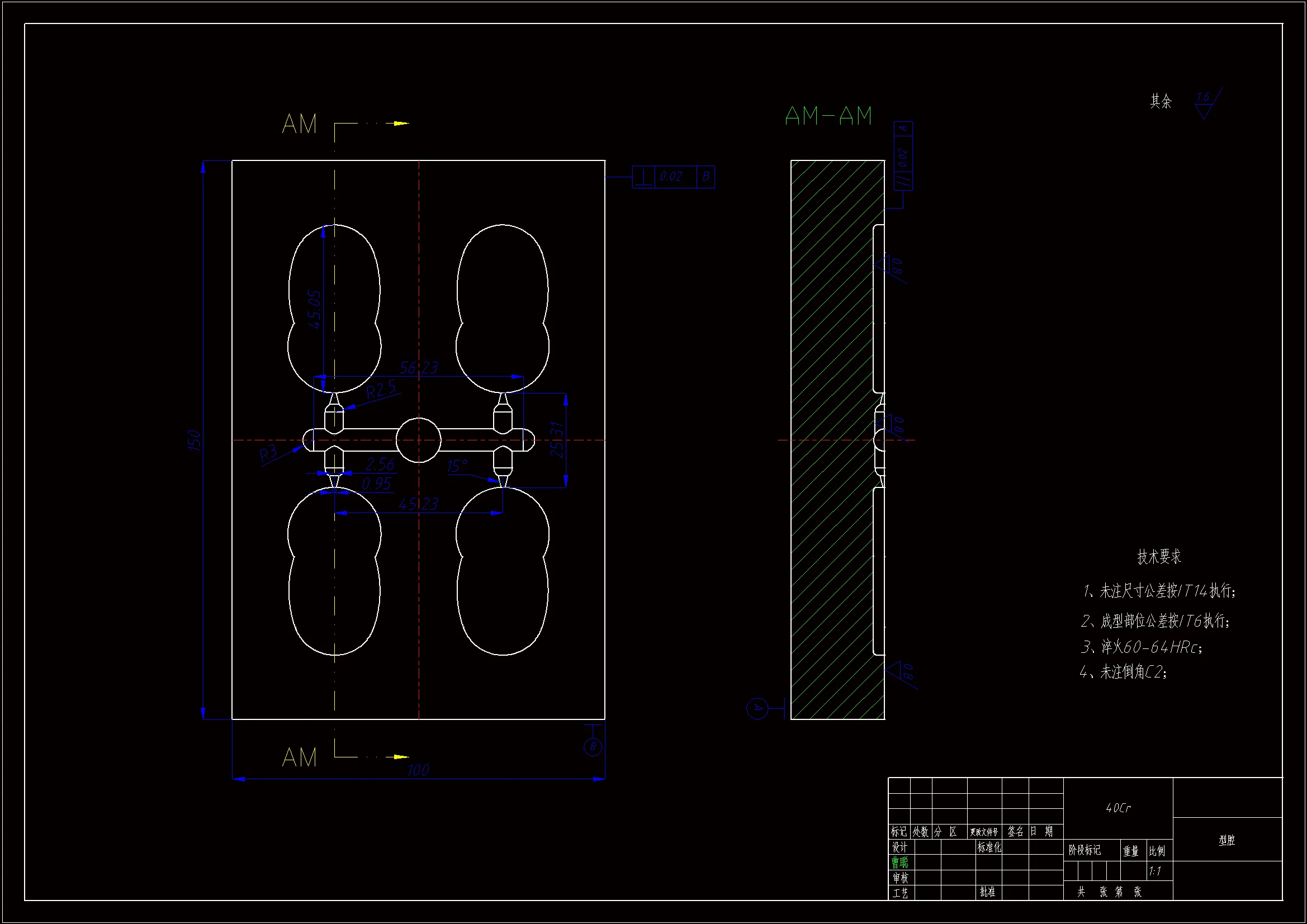Select the 45.23 dimension text
The width and height of the screenshot is (1307, 924).
coord(418,504)
